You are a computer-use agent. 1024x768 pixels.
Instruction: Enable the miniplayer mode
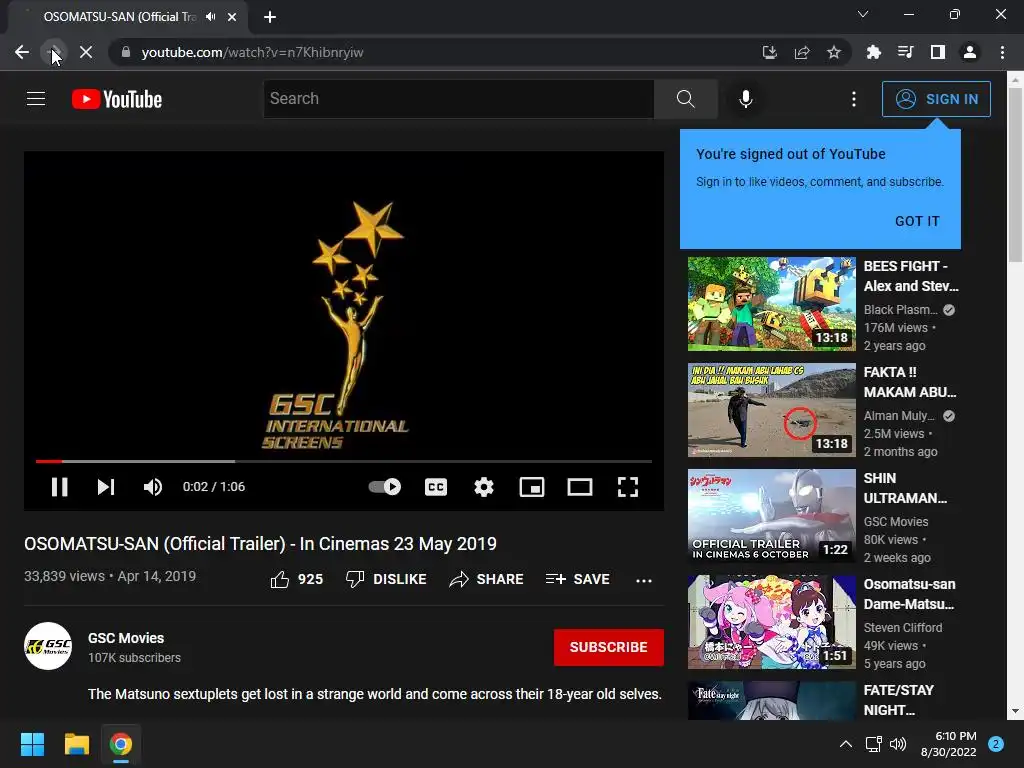tap(532, 487)
